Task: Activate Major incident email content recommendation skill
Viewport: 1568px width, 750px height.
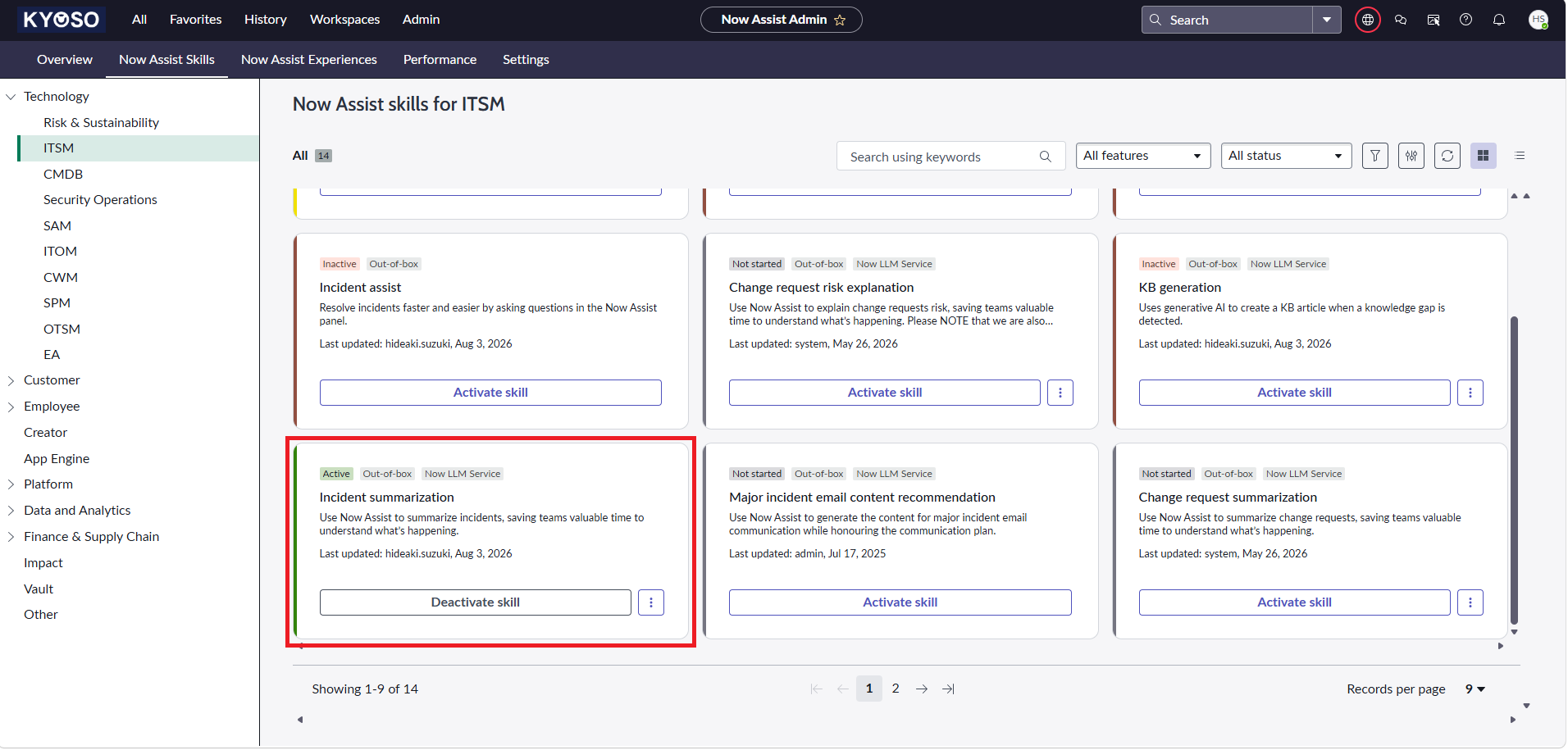Action: pyautogui.click(x=900, y=602)
